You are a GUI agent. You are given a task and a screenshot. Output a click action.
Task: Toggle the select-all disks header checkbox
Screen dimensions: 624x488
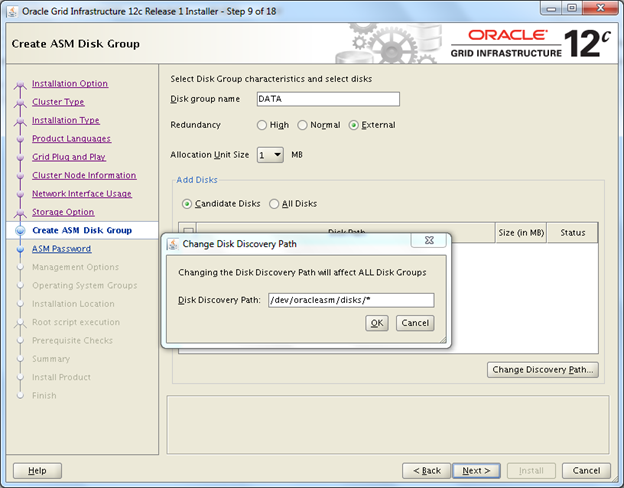click(188, 230)
